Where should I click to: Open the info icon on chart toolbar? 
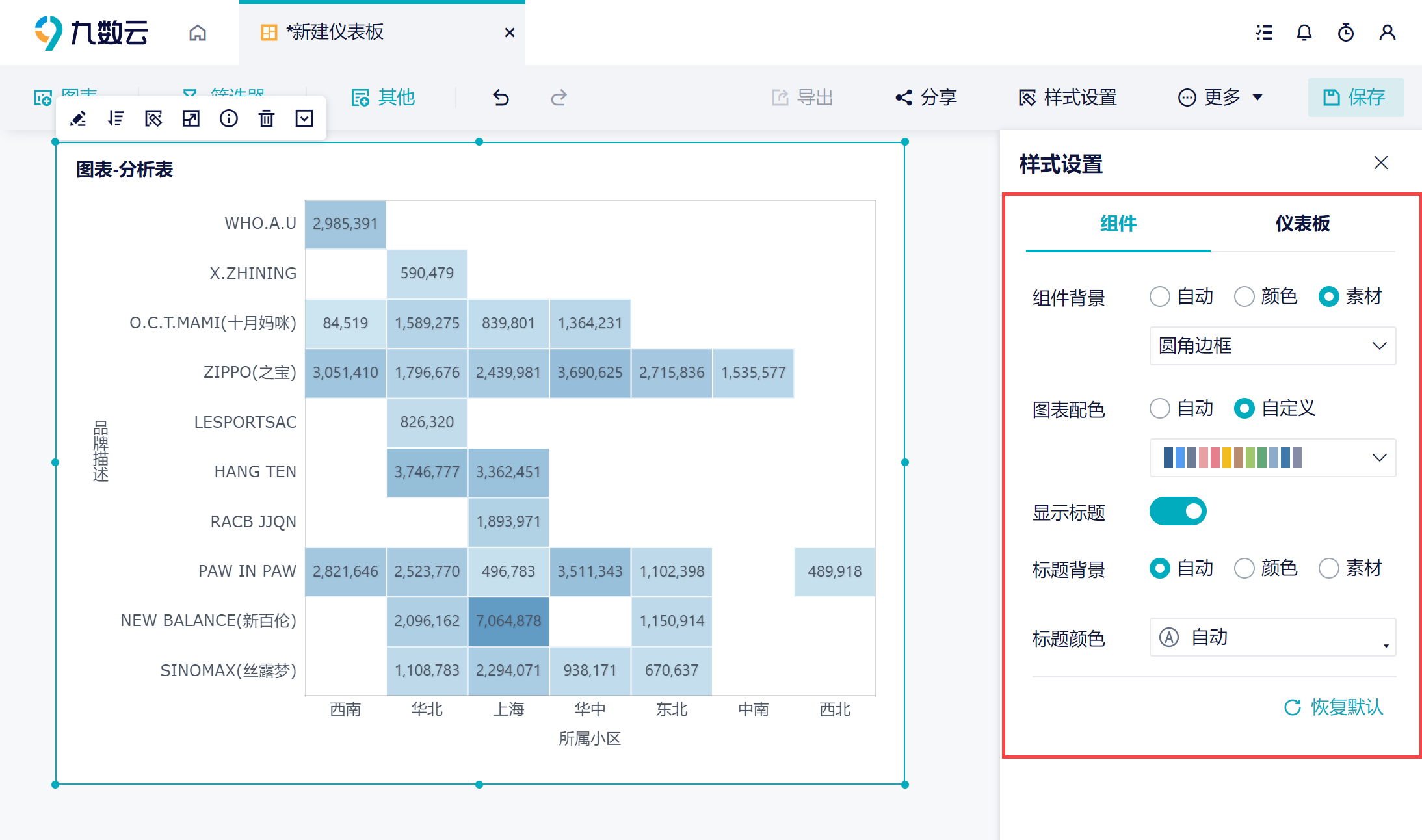(229, 118)
